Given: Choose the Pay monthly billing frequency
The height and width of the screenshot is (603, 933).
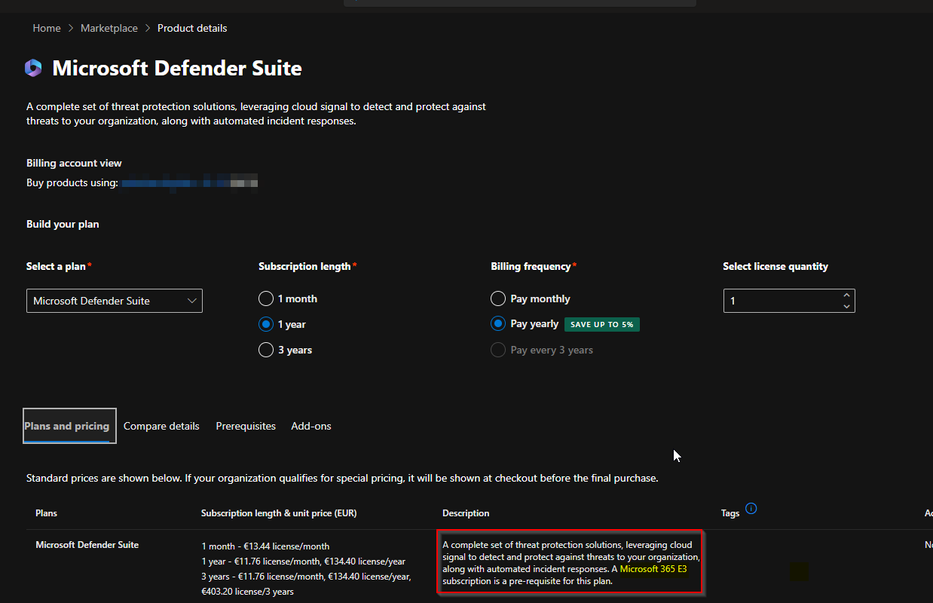Looking at the screenshot, I should point(498,298).
